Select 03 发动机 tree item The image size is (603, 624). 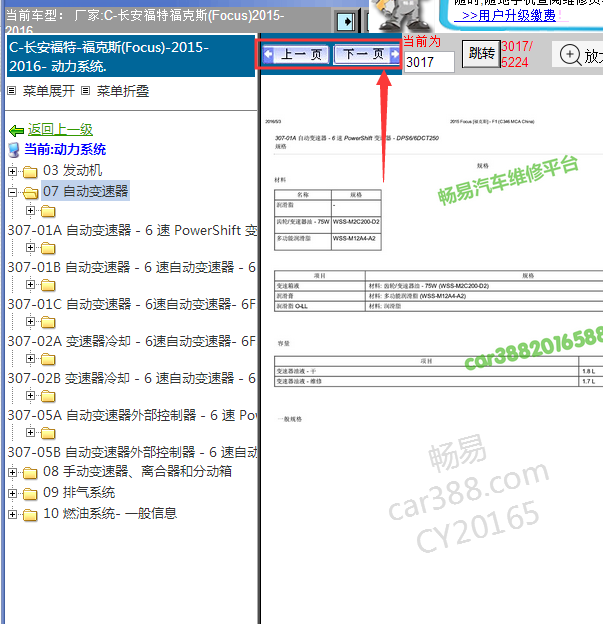tap(72, 170)
